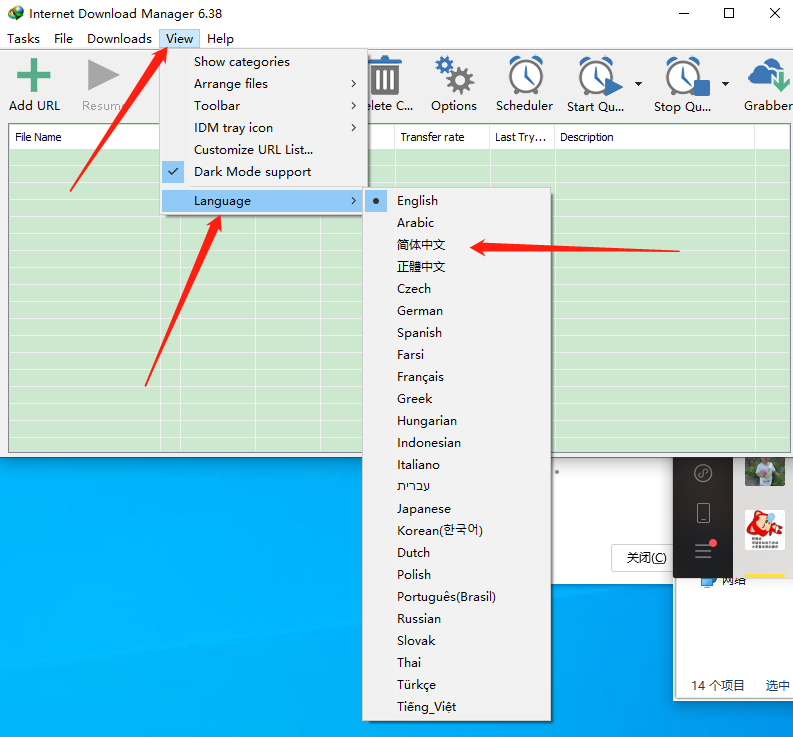Select Greek language
The width and height of the screenshot is (793, 737).
[x=457, y=399]
